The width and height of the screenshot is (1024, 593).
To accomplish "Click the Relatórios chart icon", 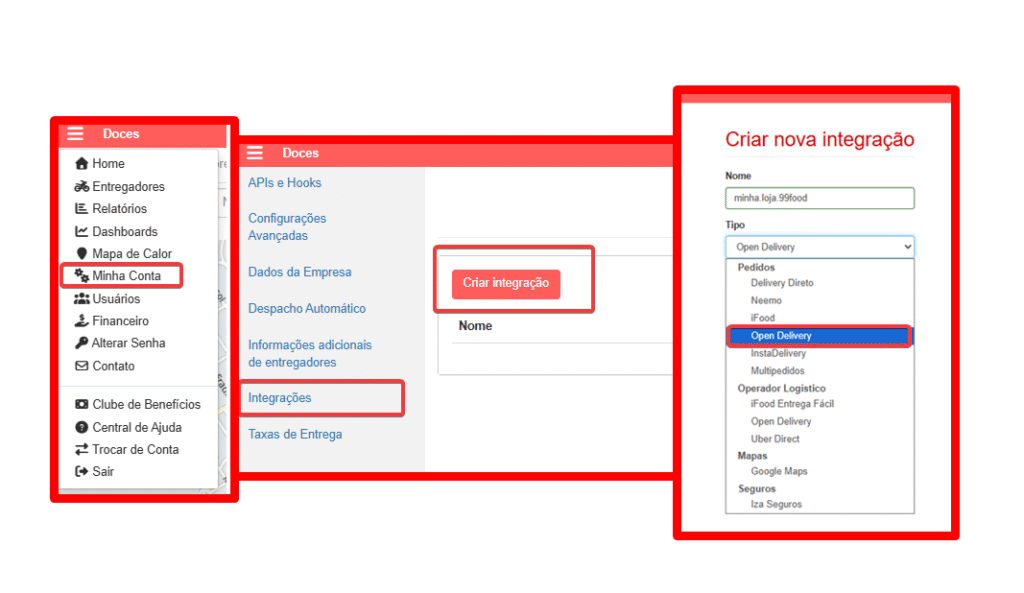I will click(x=82, y=209).
